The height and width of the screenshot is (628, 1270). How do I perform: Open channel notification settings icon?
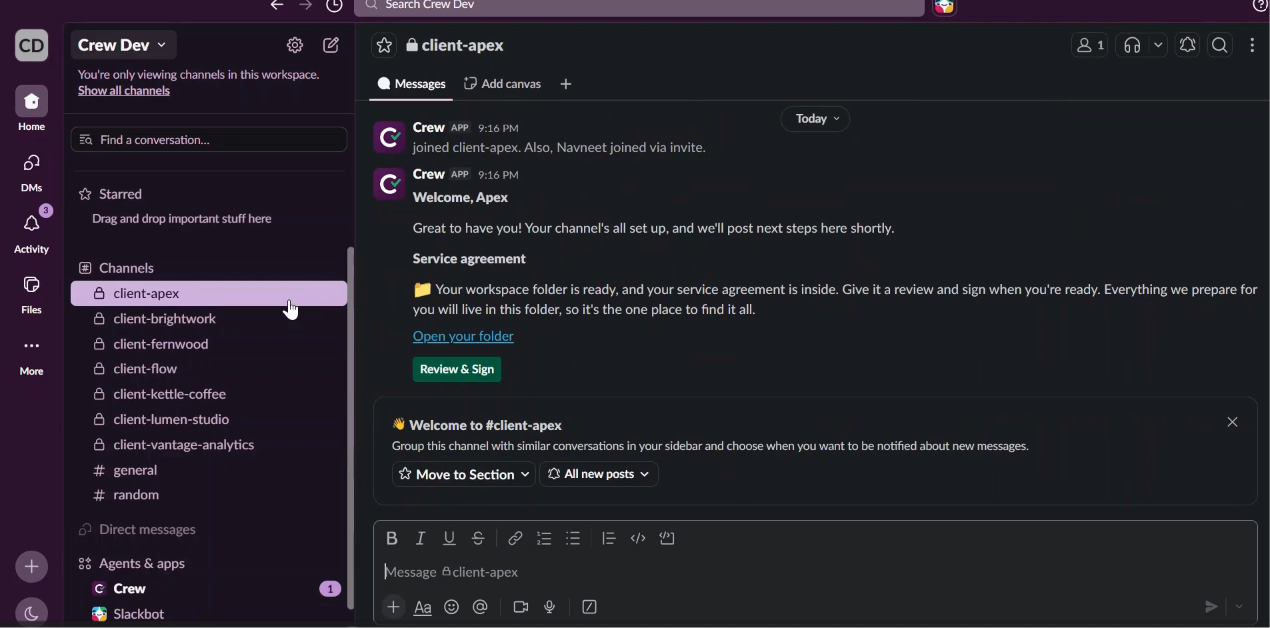pyautogui.click(x=1188, y=45)
